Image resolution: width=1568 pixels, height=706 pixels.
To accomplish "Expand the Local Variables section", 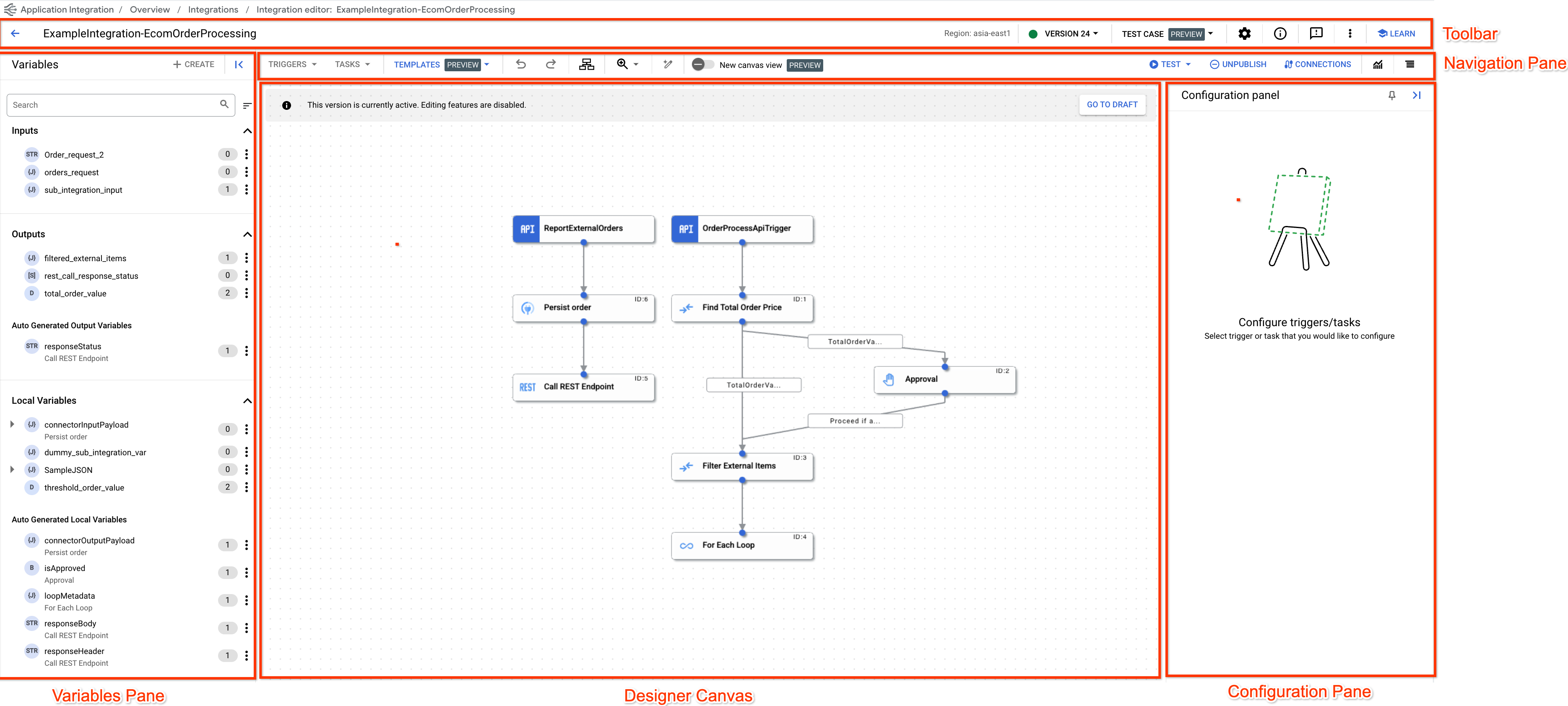I will click(x=248, y=400).
